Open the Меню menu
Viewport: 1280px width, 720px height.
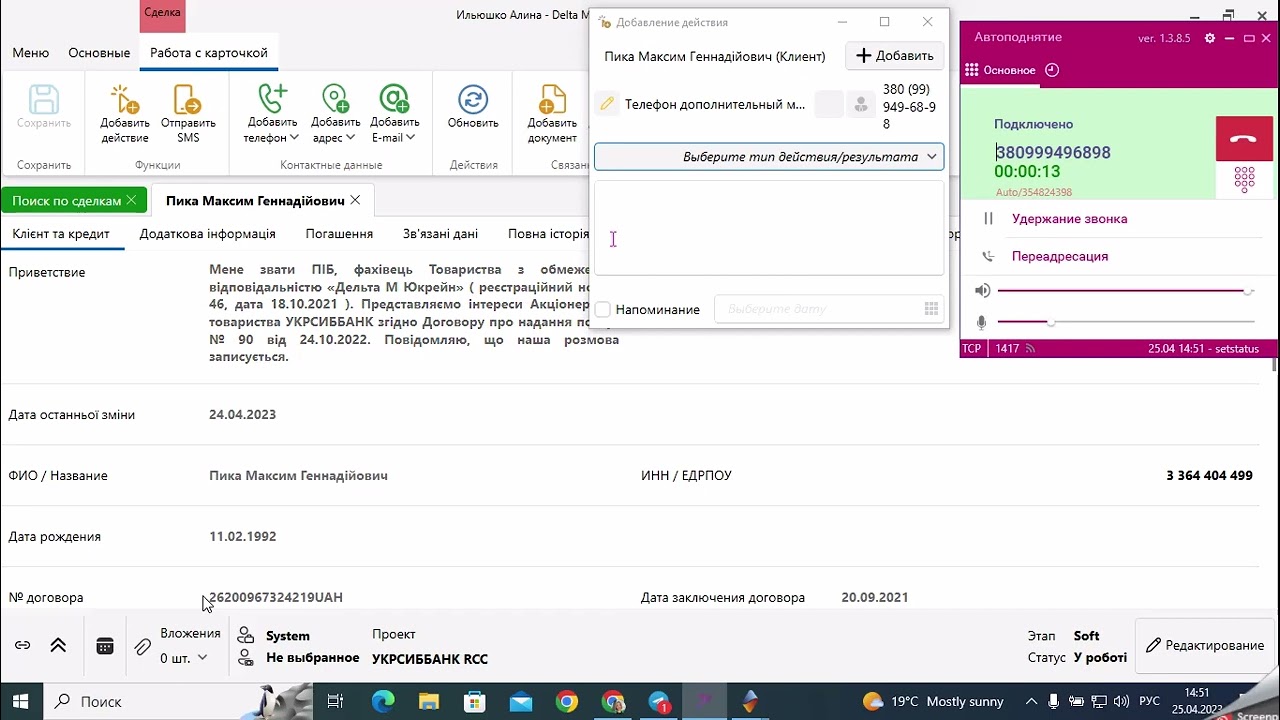click(x=31, y=52)
